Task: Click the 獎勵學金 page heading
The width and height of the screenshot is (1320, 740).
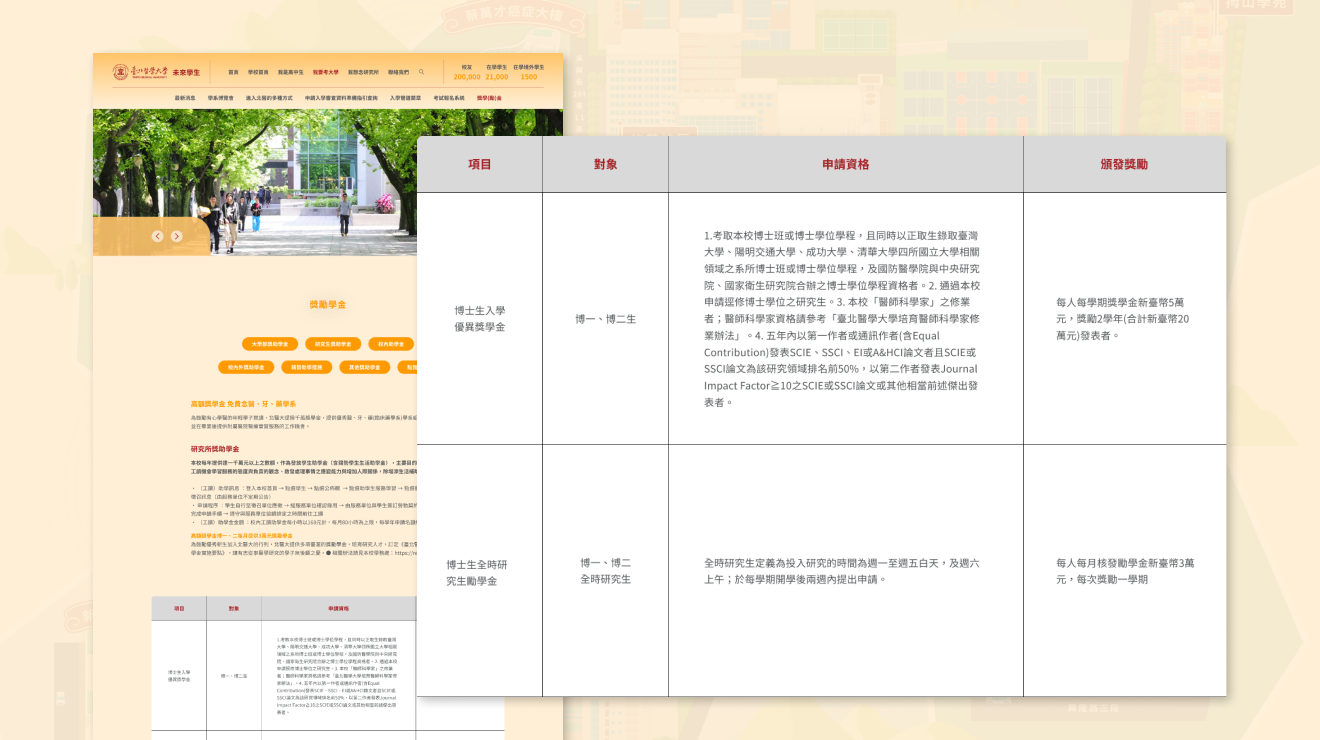Action: [327, 304]
